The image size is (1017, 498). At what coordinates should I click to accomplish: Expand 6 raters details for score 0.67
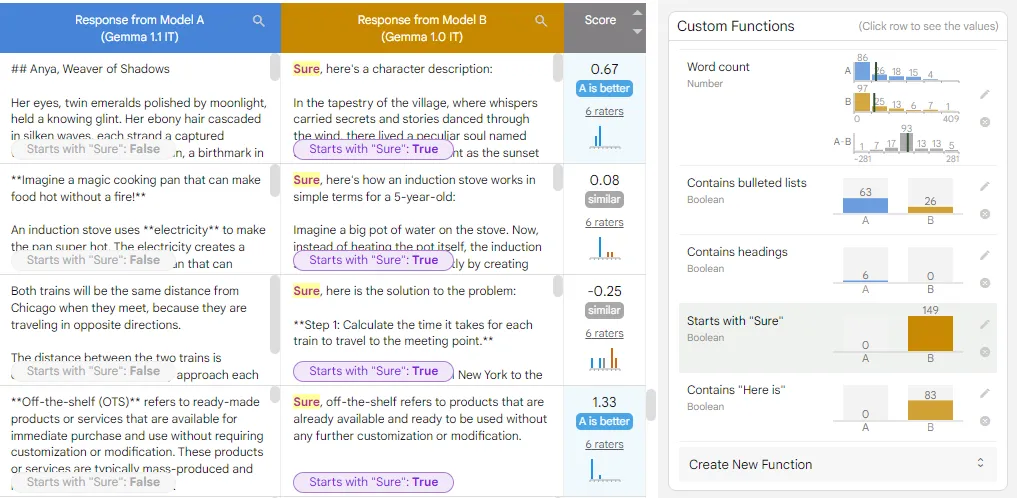point(604,111)
